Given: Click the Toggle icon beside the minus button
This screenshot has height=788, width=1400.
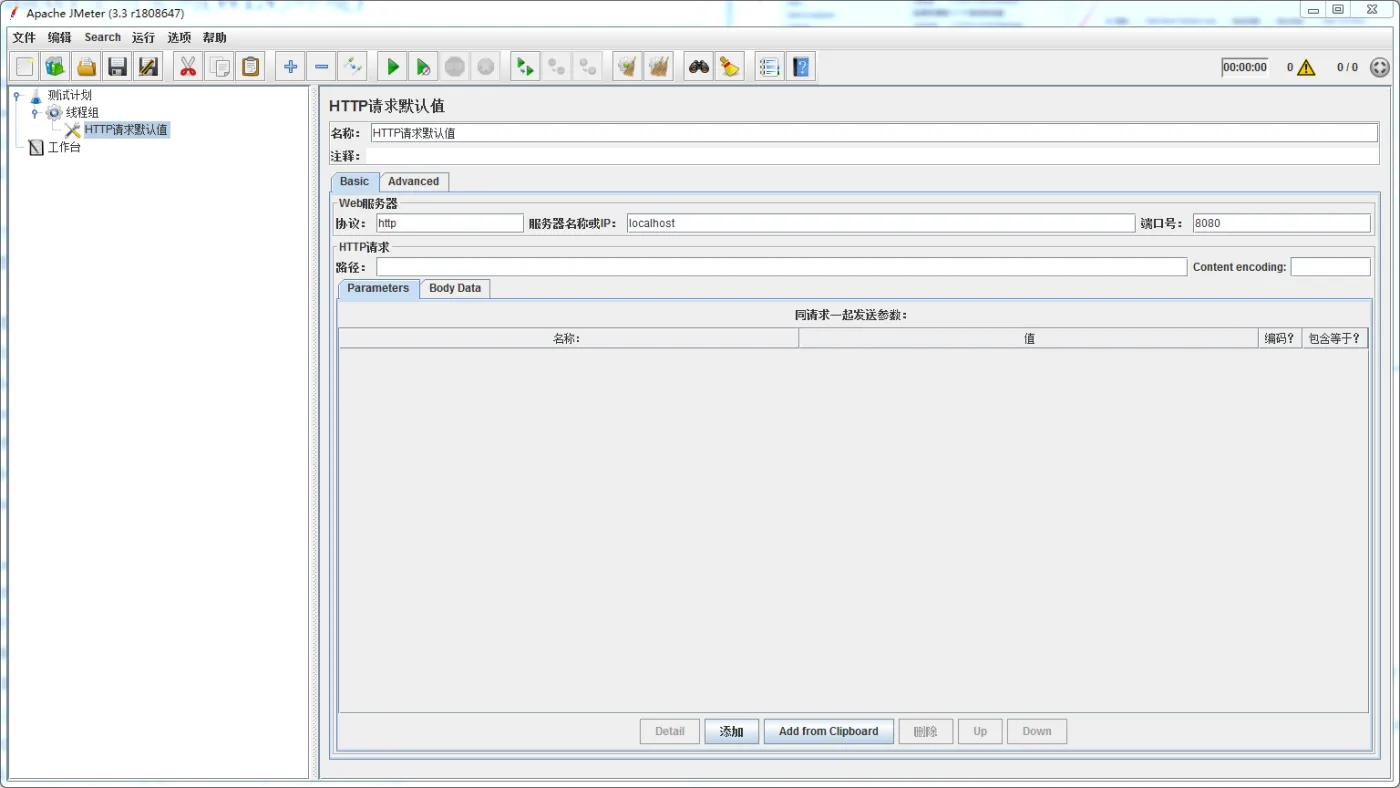Looking at the screenshot, I should (x=352, y=67).
